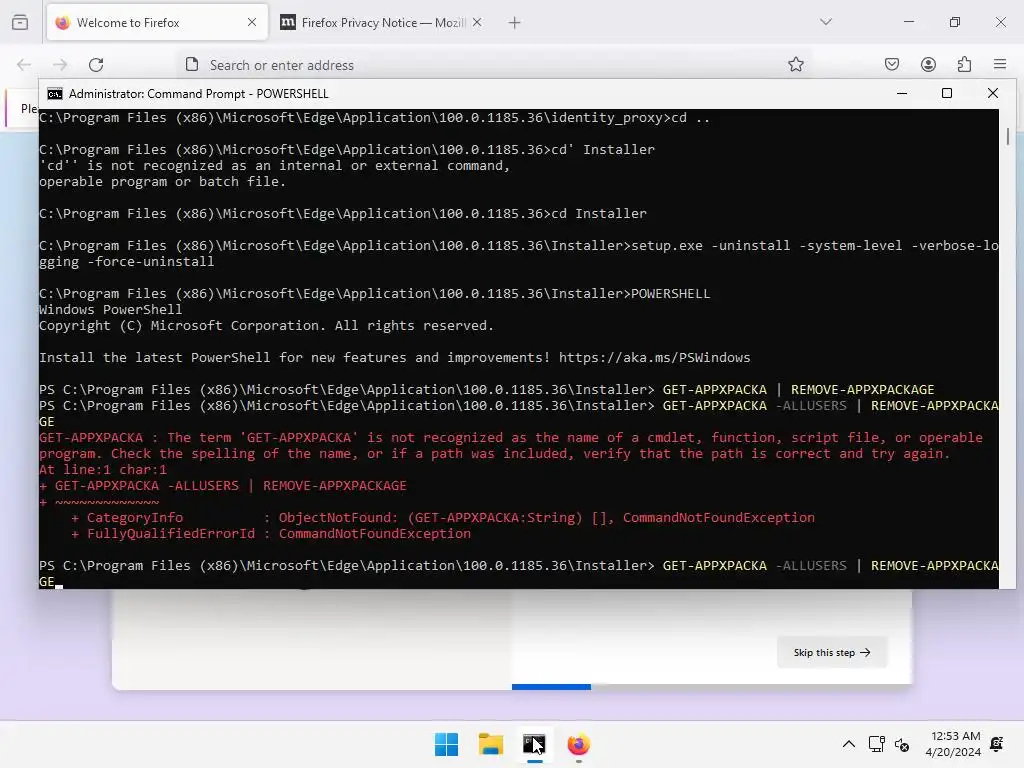
Task: Open the Firefox account icon
Action: click(x=928, y=65)
